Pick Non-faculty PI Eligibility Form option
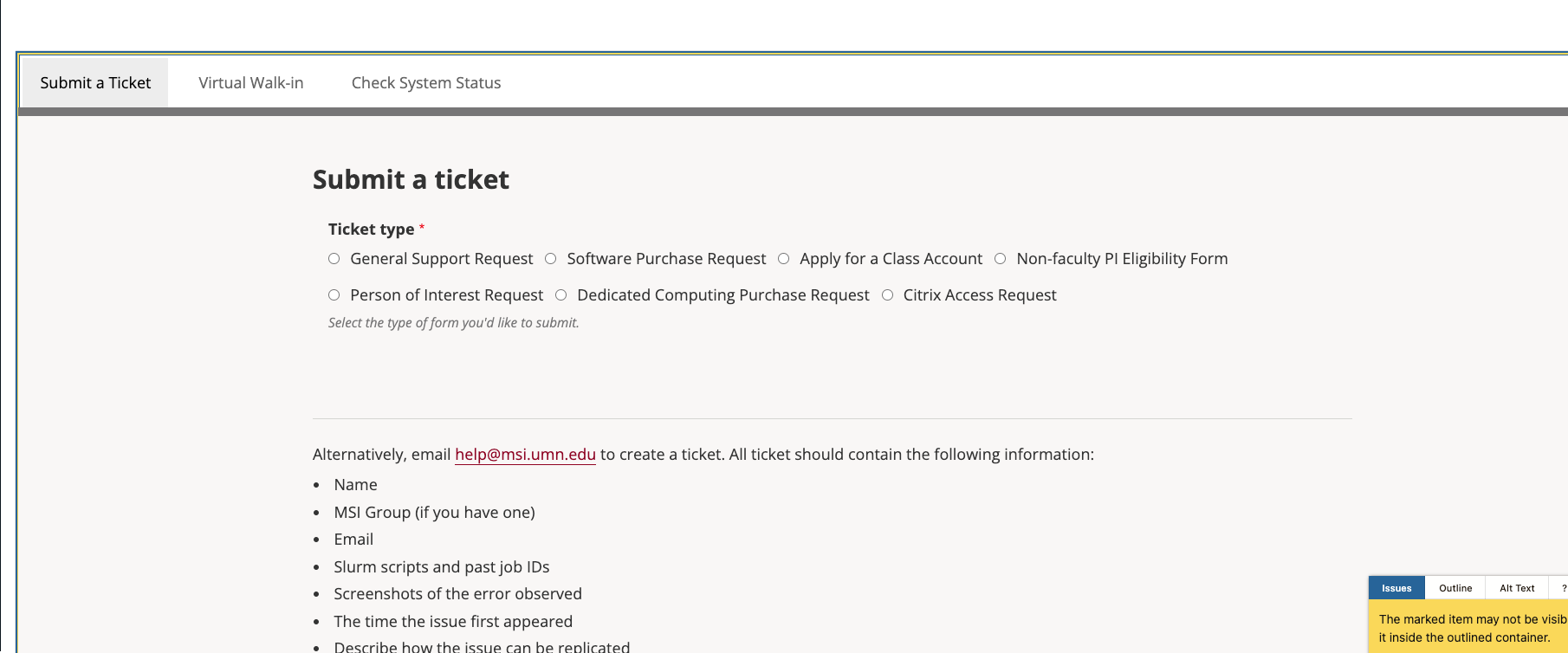Viewport: 1568px width, 653px height. click(x=1000, y=259)
